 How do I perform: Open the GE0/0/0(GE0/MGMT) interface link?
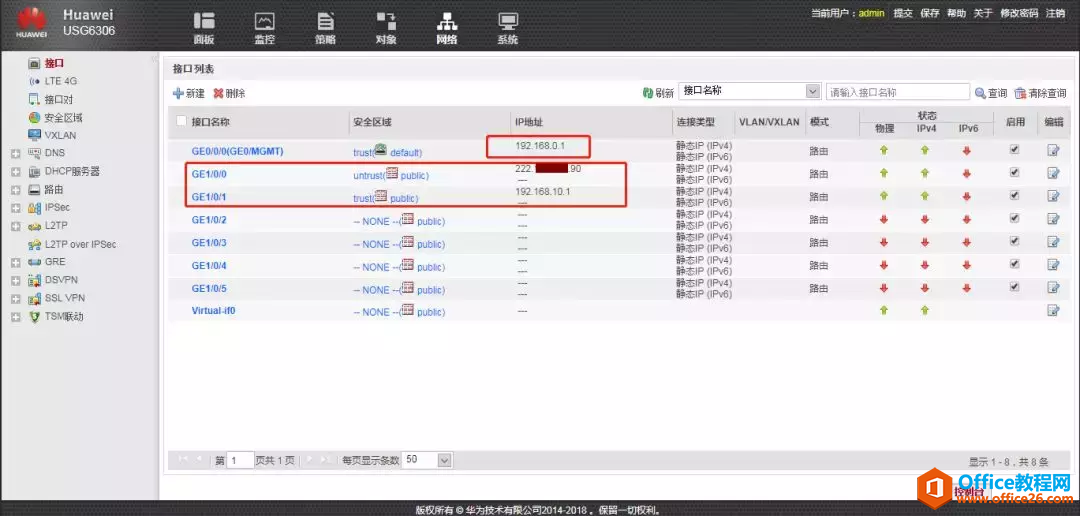(x=238, y=151)
